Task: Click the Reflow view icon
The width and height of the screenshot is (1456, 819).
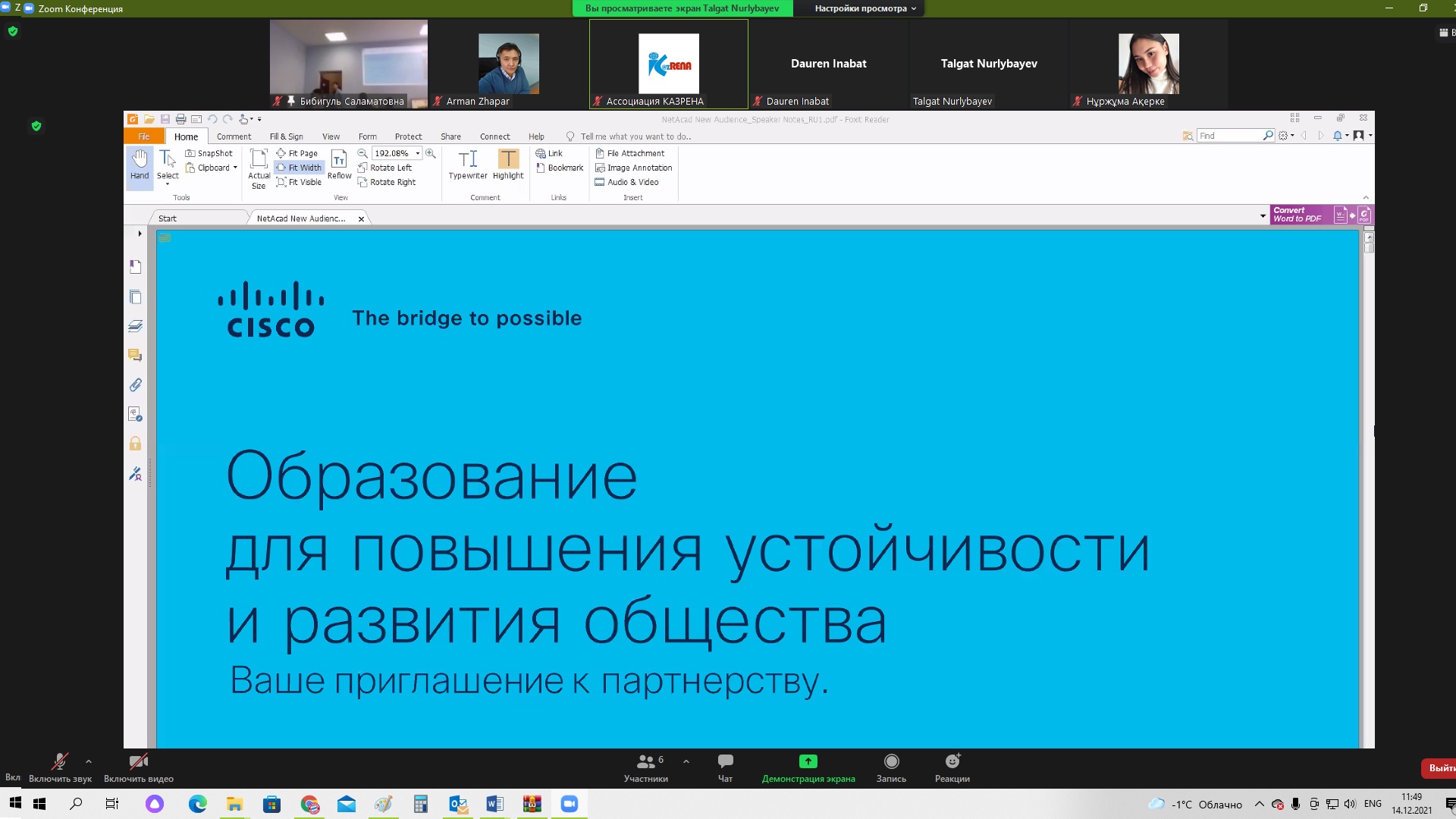Action: pyautogui.click(x=339, y=165)
